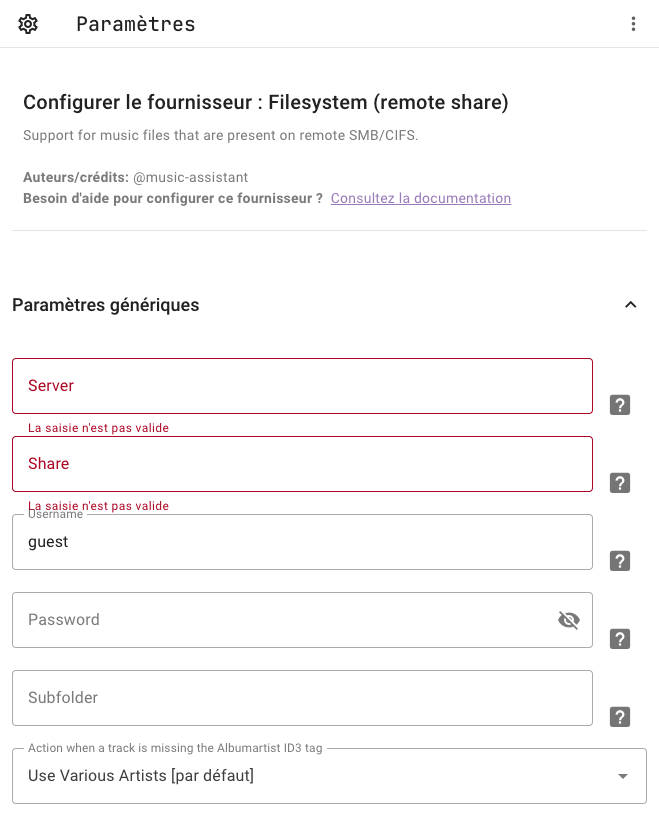Click the @music-assistant author credit

point(190,177)
